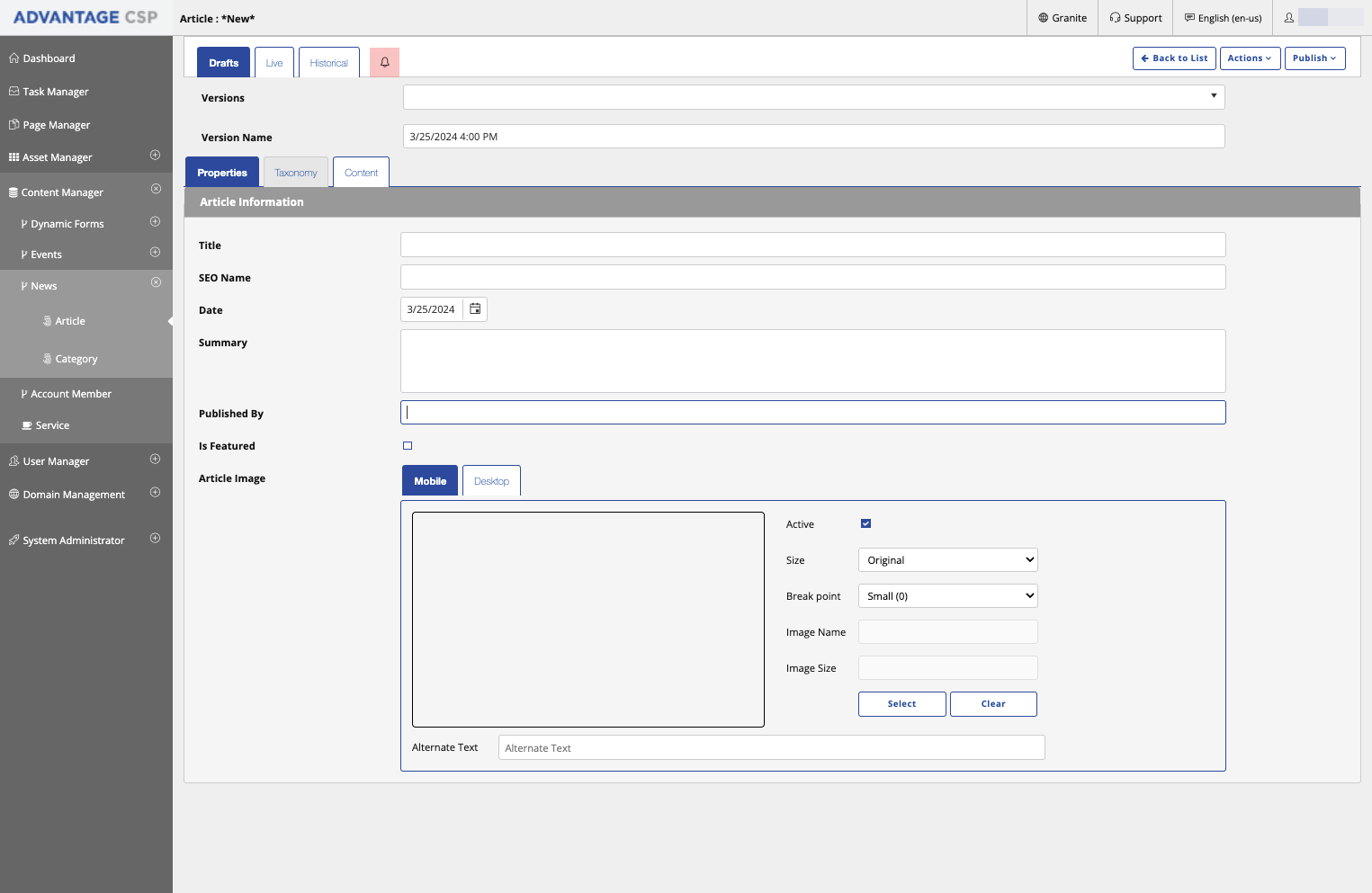
Task: Click the Service icon in sidebar
Action: tap(27, 425)
